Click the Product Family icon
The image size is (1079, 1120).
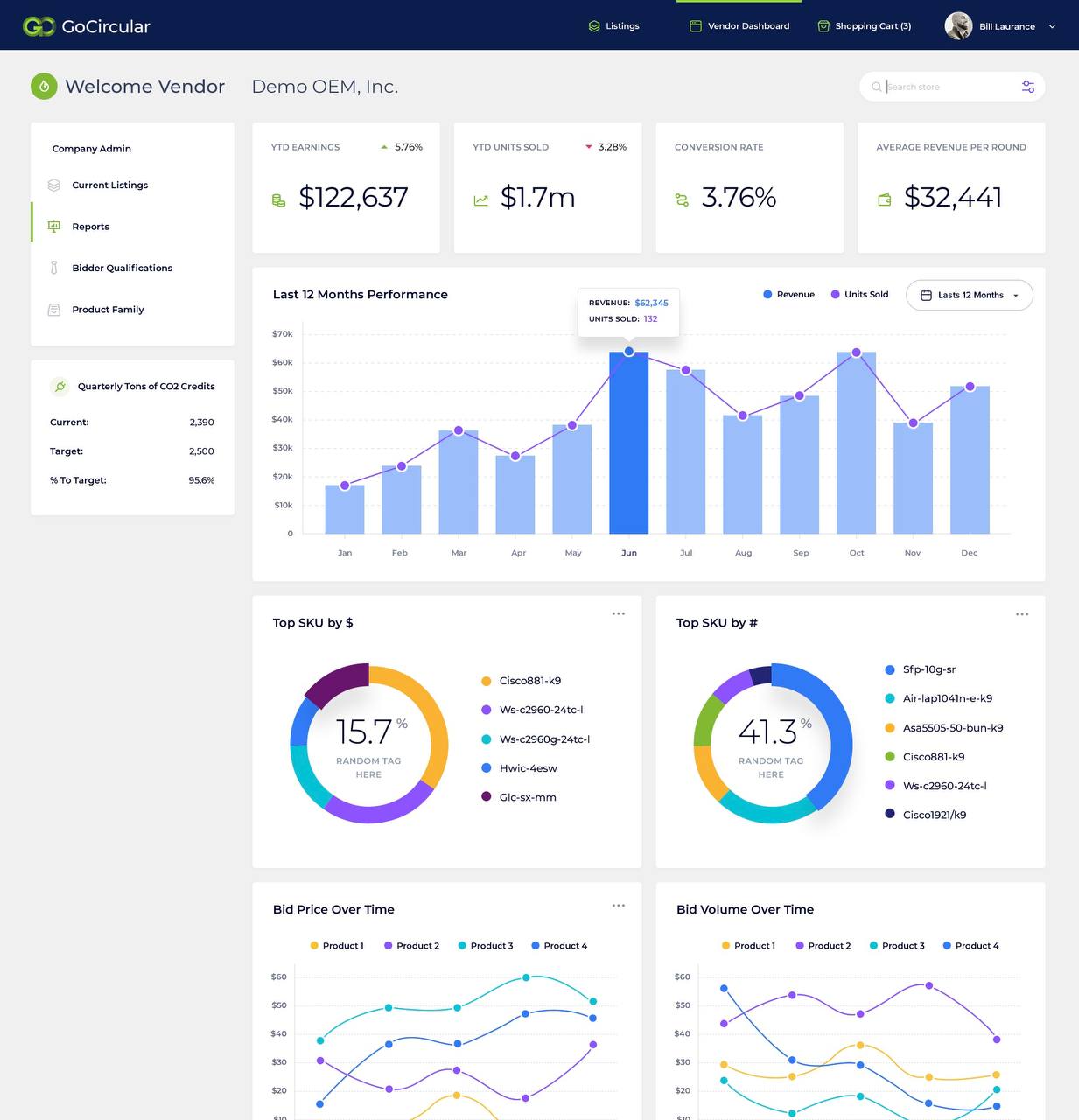[x=54, y=310]
